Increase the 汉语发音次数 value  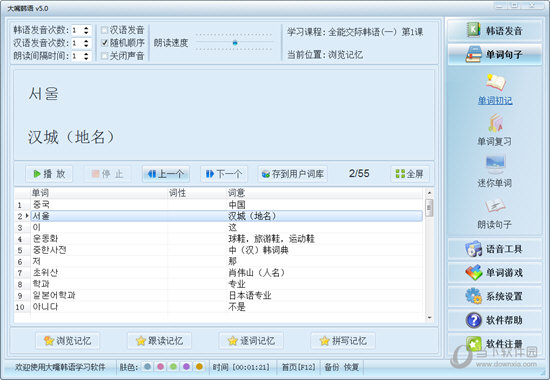86,41
